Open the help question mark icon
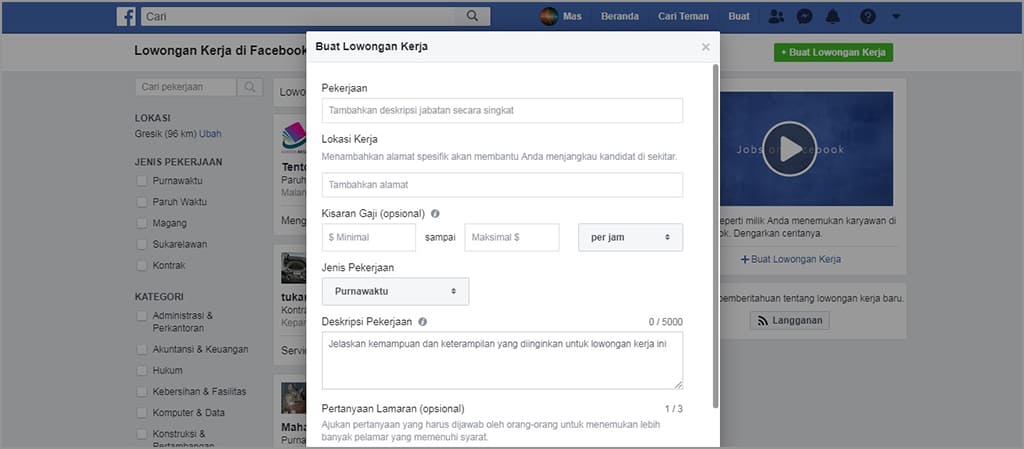The height and width of the screenshot is (449, 1024). 868,17
